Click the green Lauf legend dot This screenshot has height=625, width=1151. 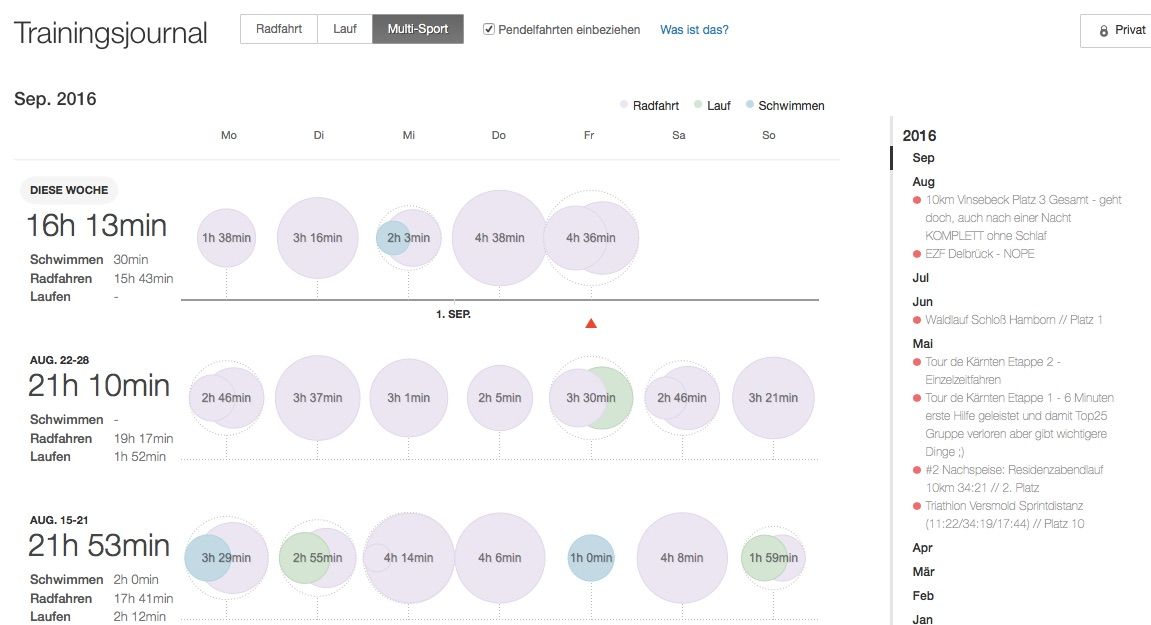pyautogui.click(x=698, y=105)
